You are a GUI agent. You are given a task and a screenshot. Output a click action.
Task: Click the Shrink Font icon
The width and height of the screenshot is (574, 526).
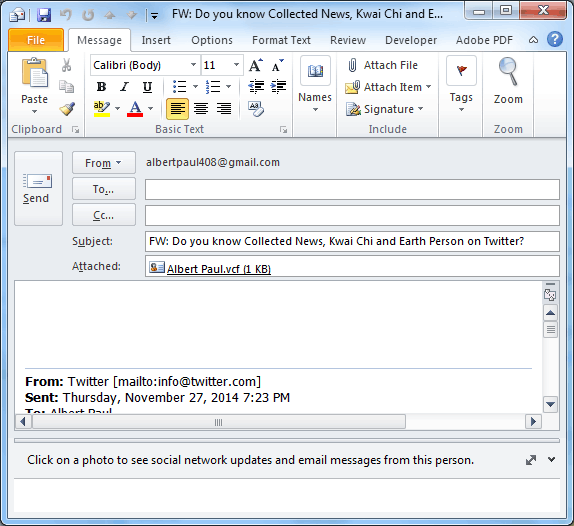[x=278, y=65]
